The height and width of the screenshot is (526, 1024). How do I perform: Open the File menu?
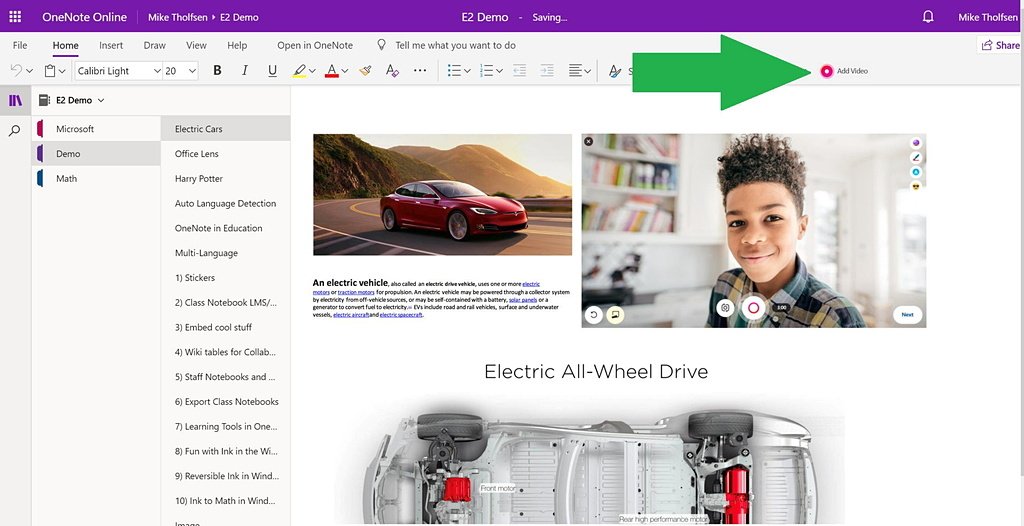(20, 45)
